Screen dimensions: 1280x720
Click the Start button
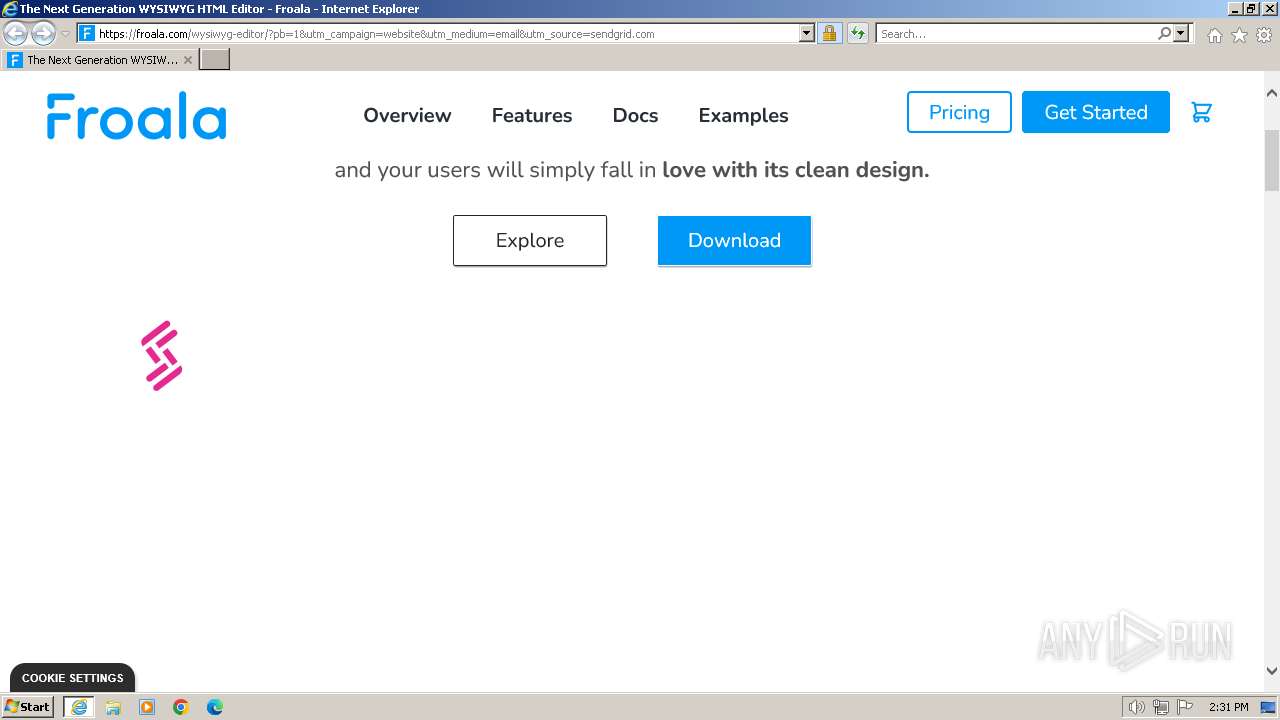28,706
